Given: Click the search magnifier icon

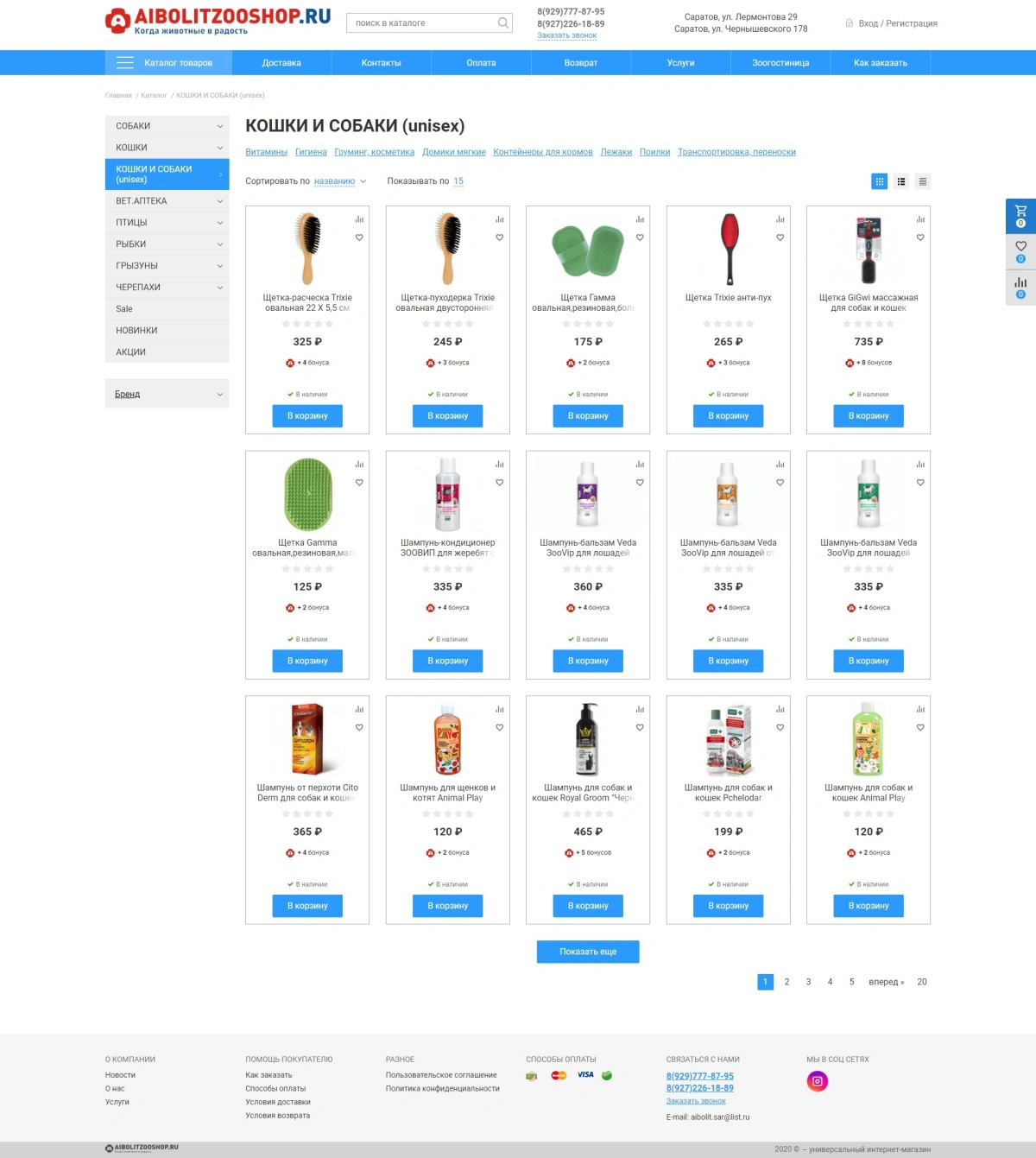Looking at the screenshot, I should (x=503, y=23).
